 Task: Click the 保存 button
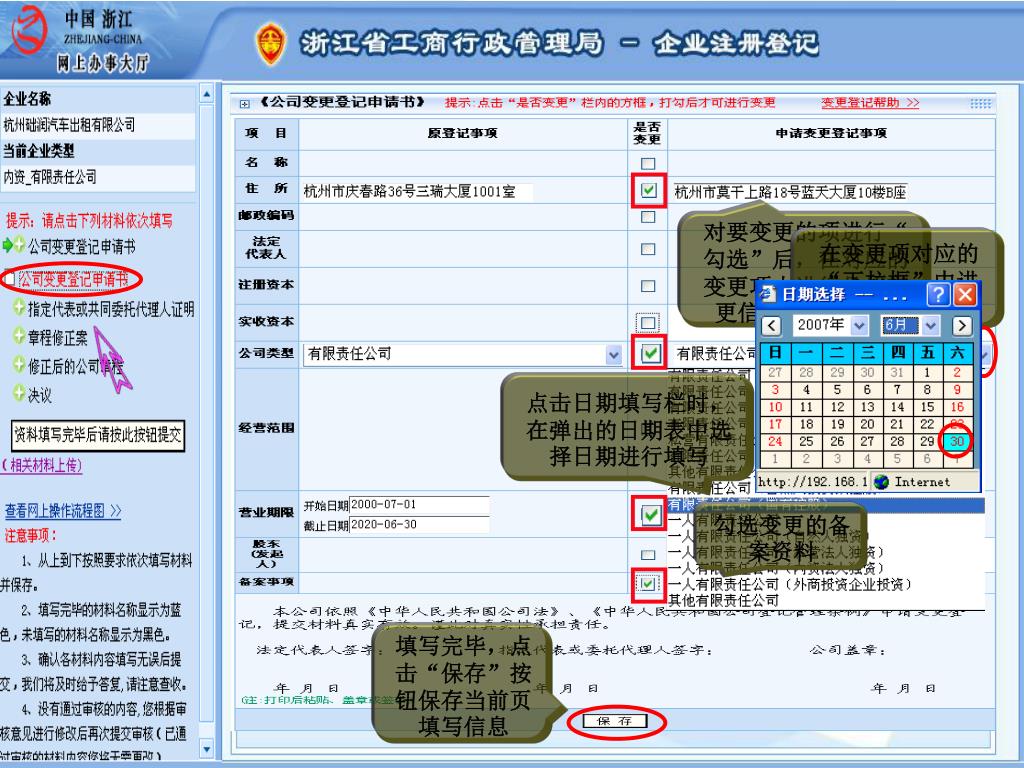[615, 721]
